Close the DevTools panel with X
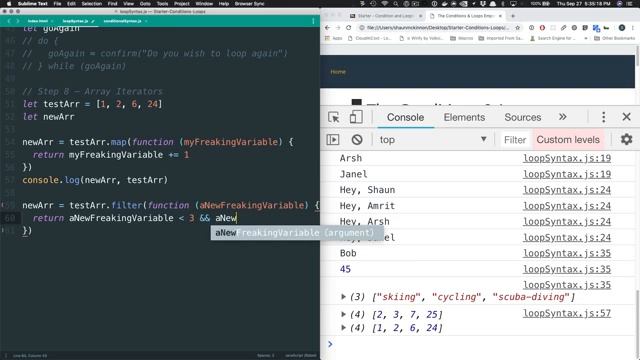 click(x=626, y=117)
